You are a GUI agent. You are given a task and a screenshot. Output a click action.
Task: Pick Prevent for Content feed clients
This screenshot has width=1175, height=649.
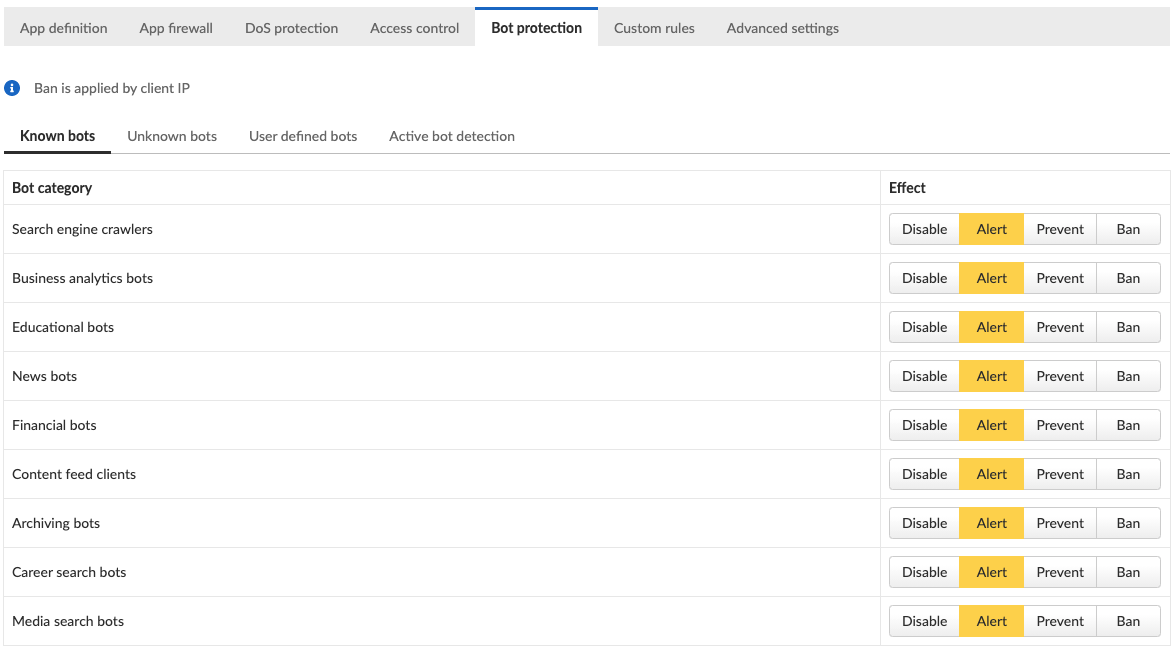[x=1060, y=474]
